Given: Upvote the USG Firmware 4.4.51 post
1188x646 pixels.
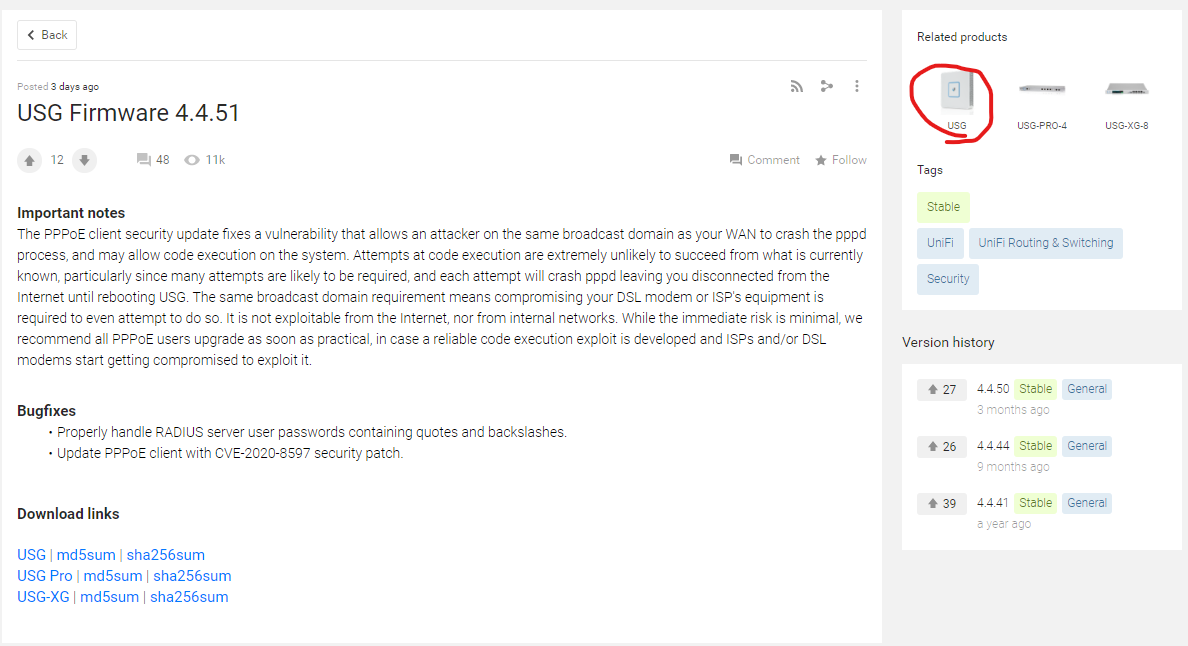Looking at the screenshot, I should point(30,160).
